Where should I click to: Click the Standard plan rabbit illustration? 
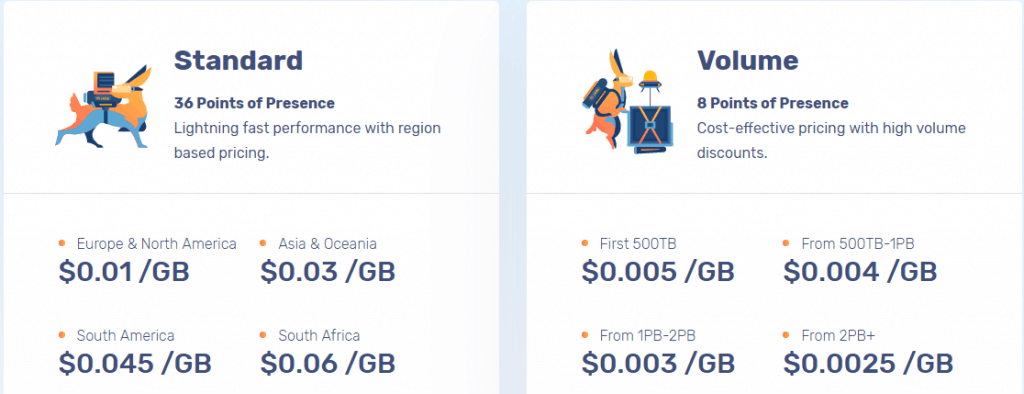(104, 105)
